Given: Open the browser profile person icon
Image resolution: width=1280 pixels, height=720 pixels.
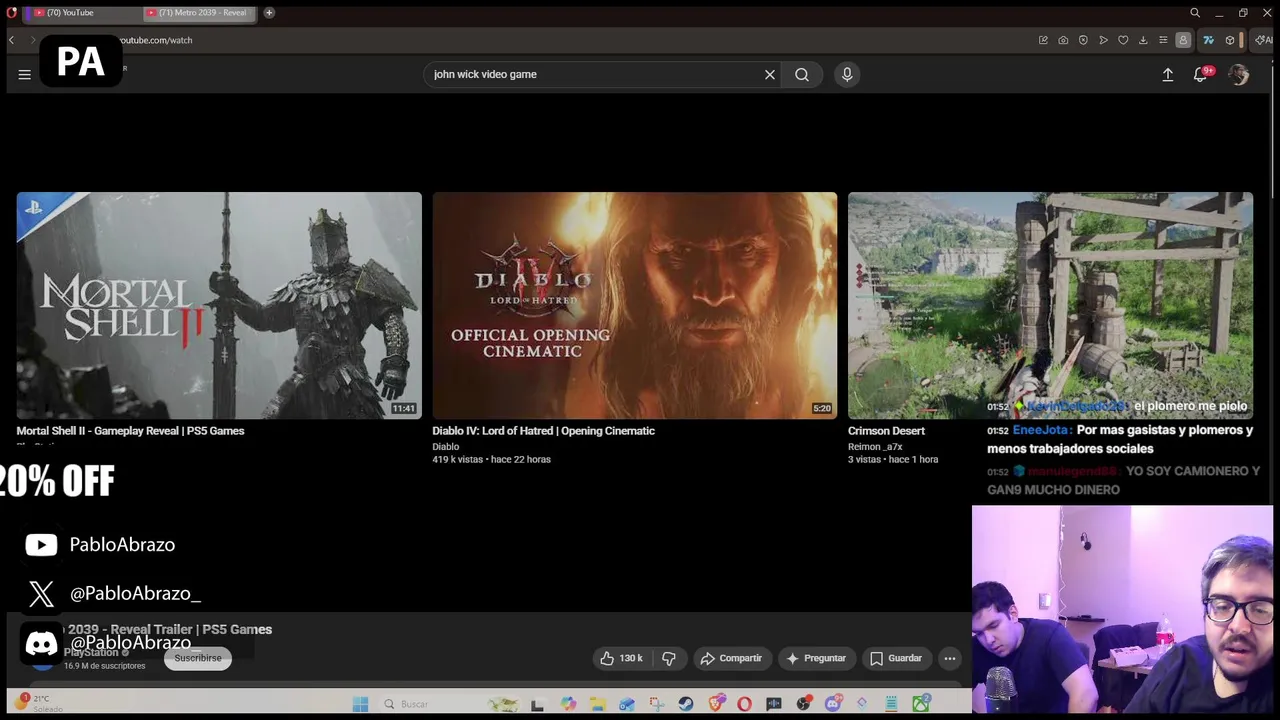Looking at the screenshot, I should tap(1183, 40).
